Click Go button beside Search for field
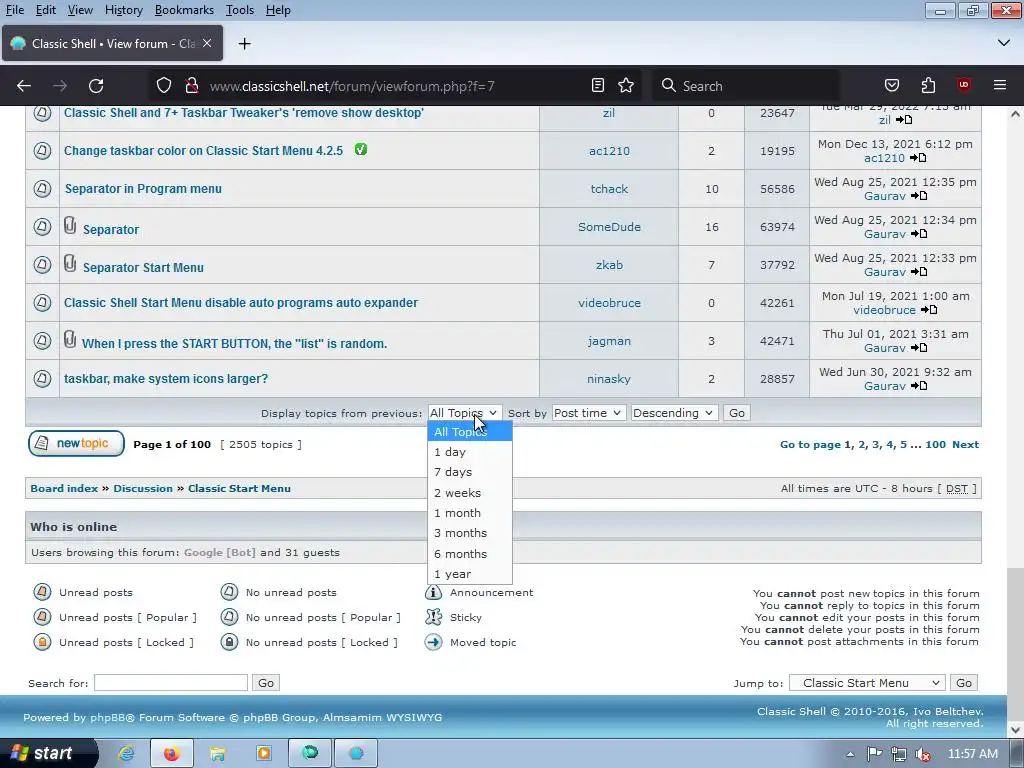 coord(266,683)
